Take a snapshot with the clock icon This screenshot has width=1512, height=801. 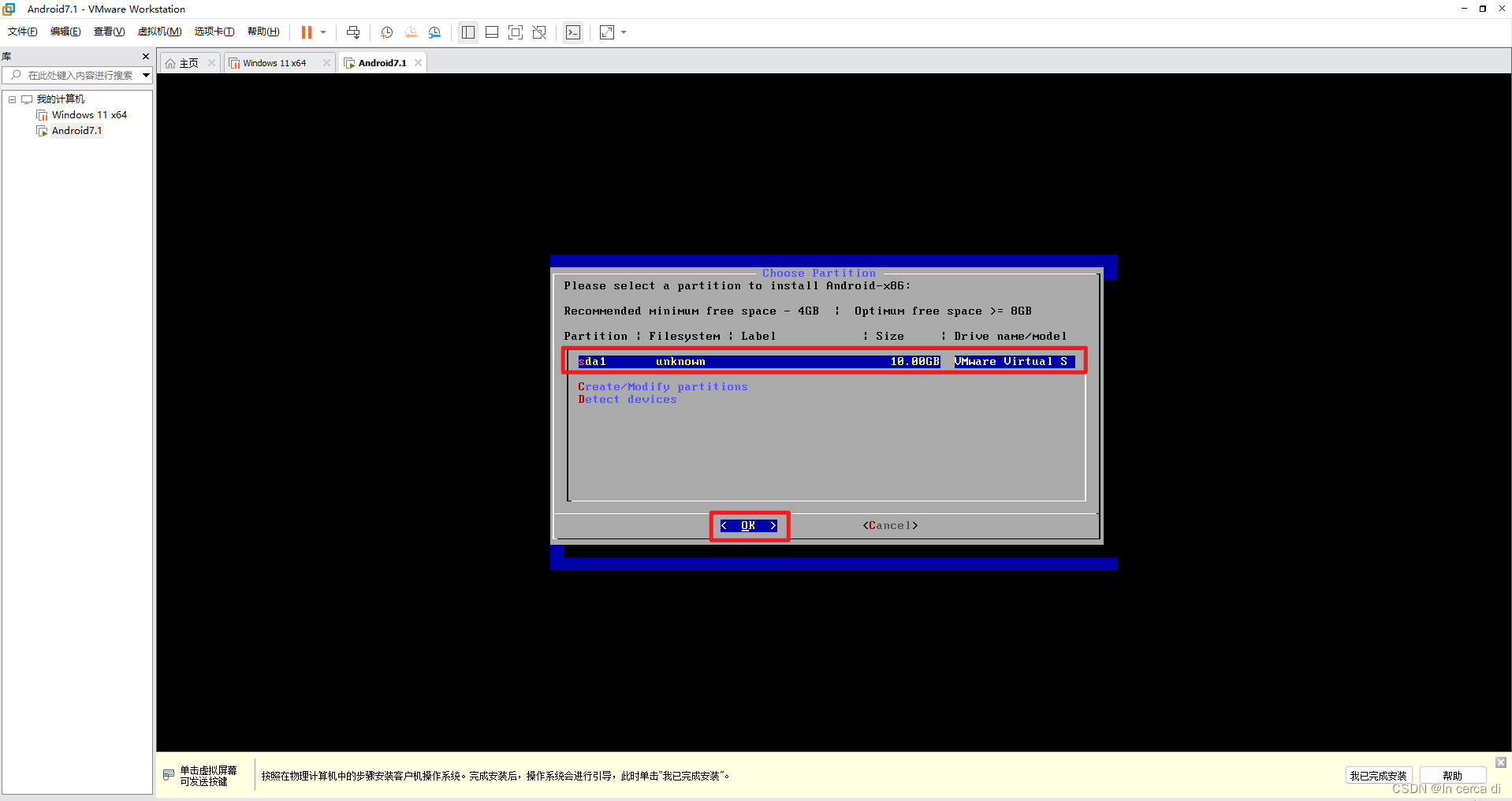click(387, 32)
